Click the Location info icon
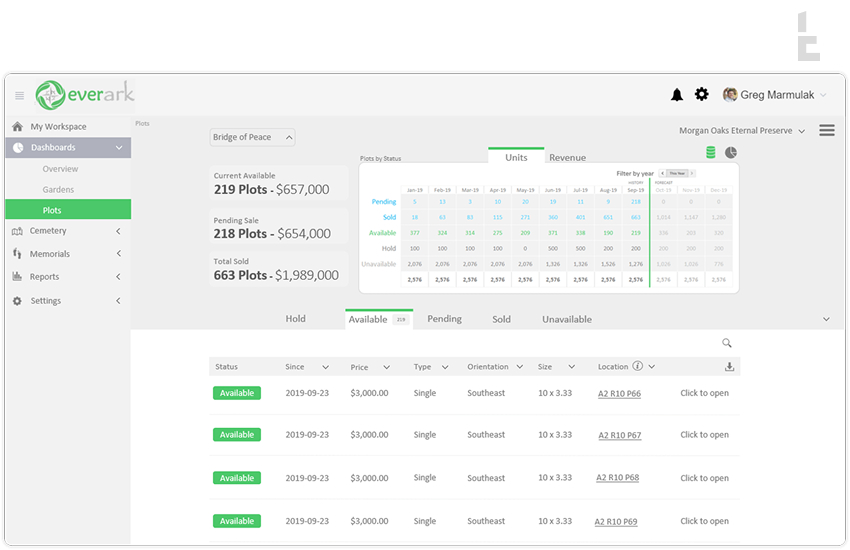The width and height of the screenshot is (850, 550). click(x=637, y=367)
